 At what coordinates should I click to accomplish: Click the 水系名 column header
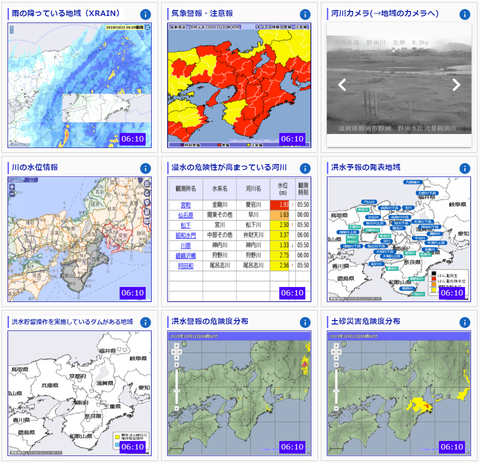[x=220, y=189]
